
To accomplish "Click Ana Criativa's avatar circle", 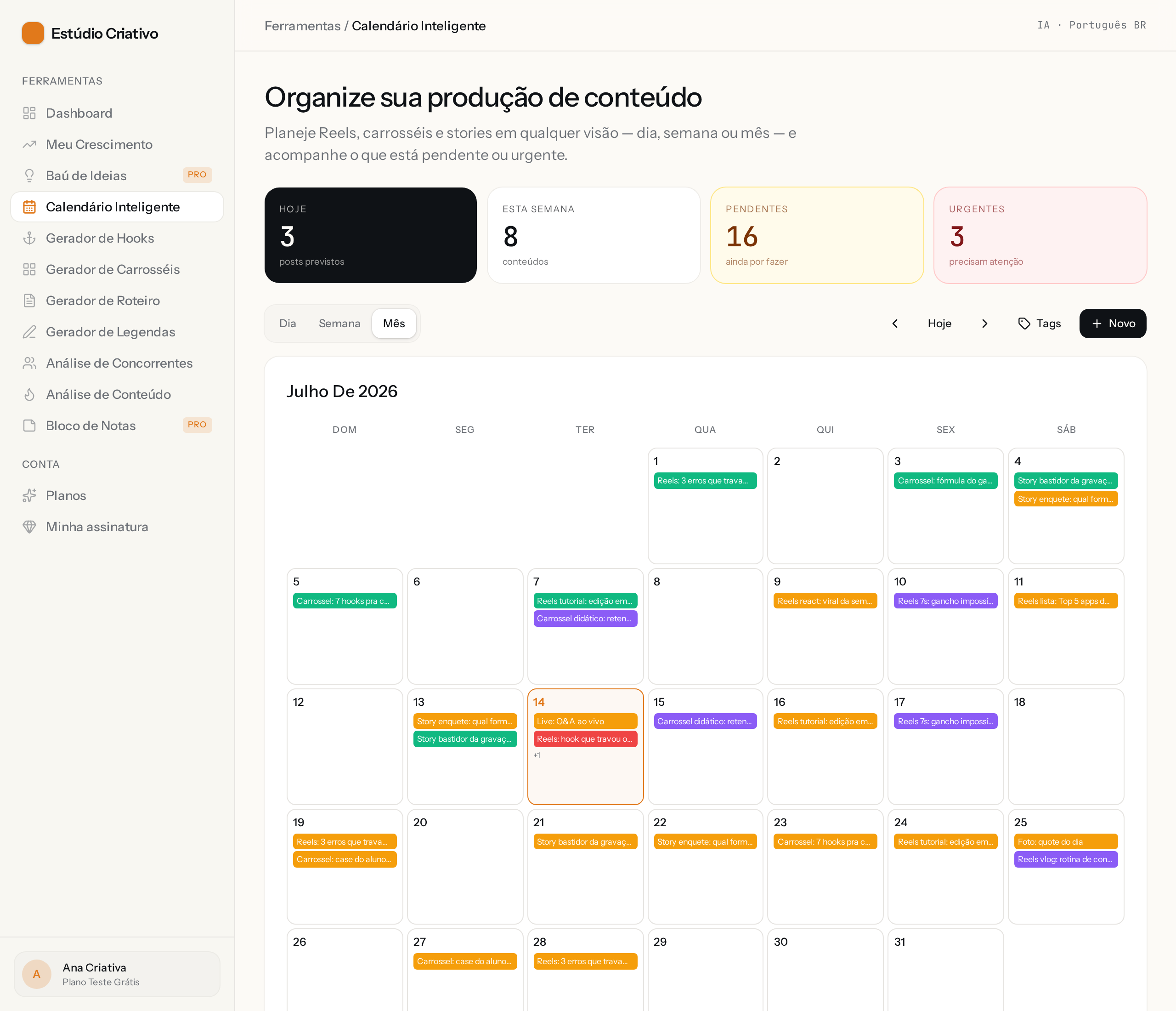I will point(37,974).
